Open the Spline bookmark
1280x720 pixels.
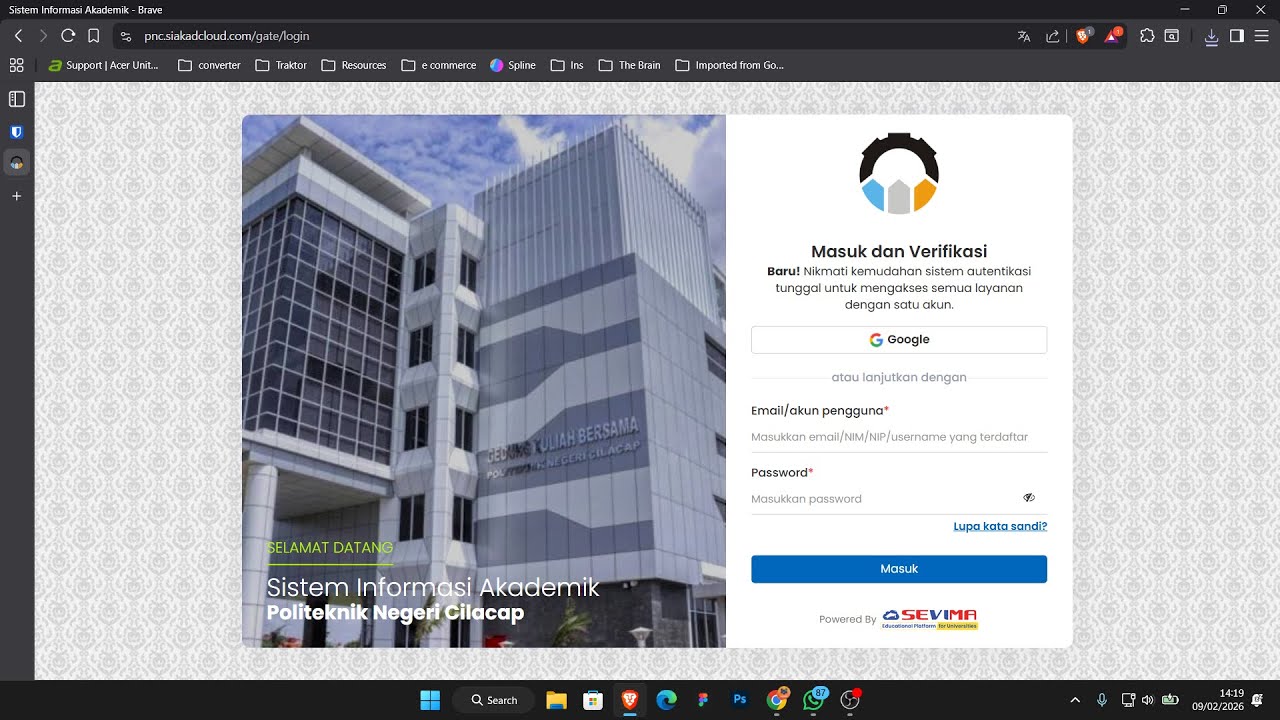[x=512, y=65]
